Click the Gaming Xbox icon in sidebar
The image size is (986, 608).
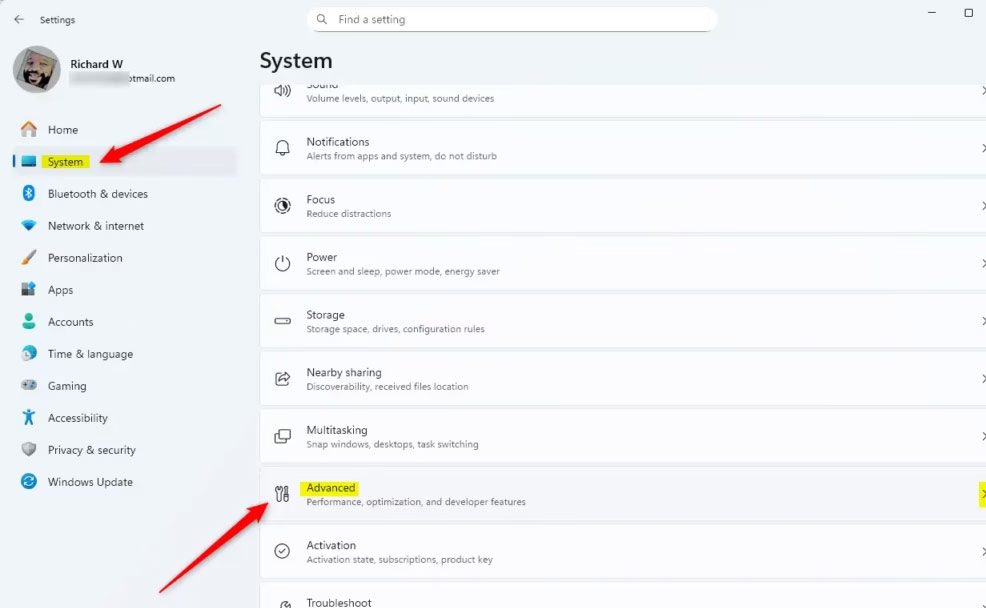tap(28, 385)
